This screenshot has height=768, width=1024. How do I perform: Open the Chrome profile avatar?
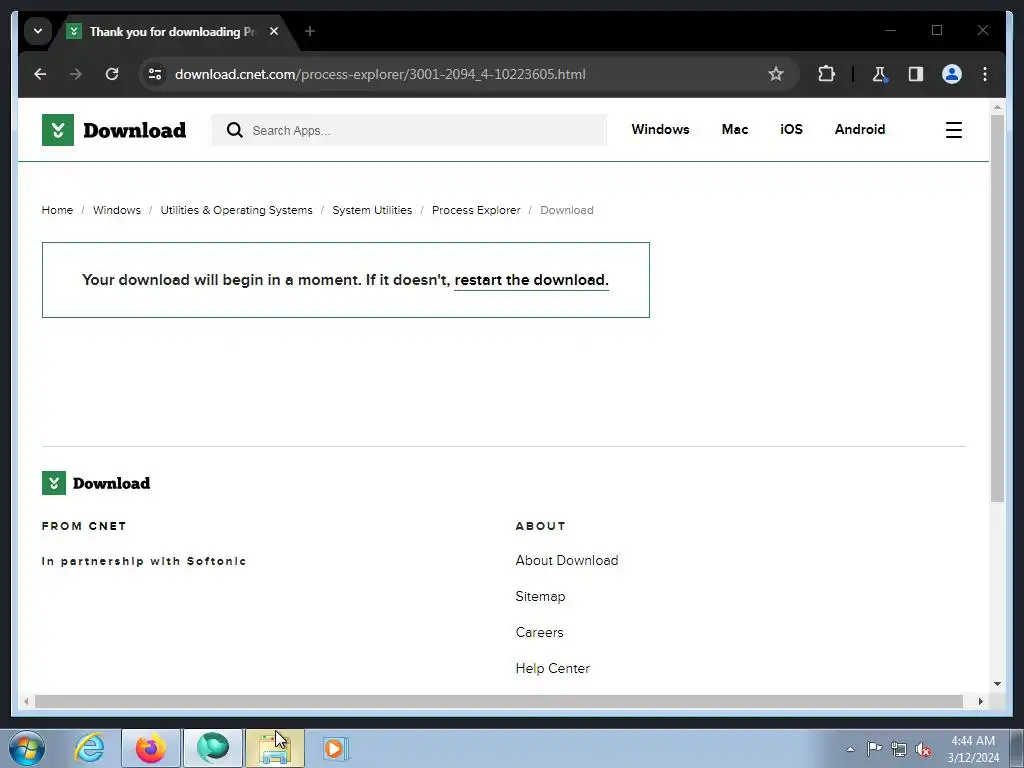click(952, 74)
